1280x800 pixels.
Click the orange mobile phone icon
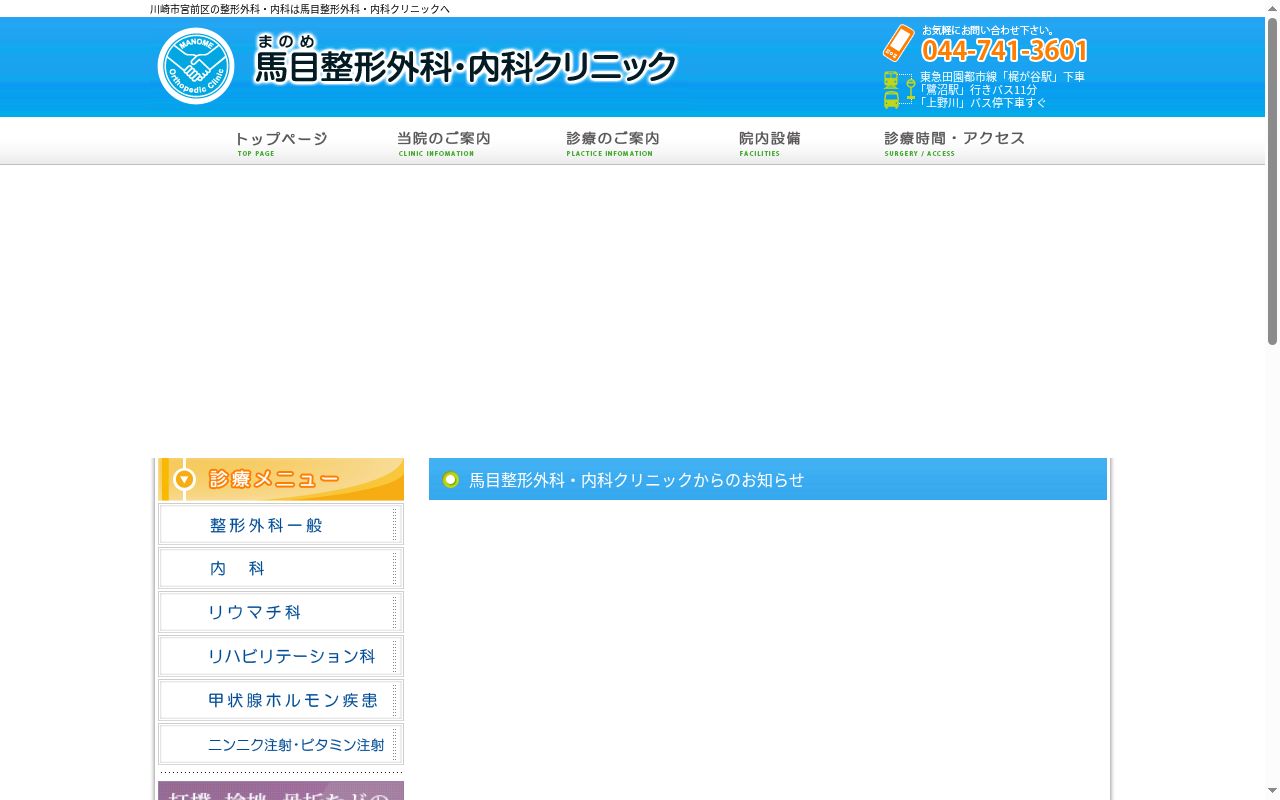click(x=899, y=43)
